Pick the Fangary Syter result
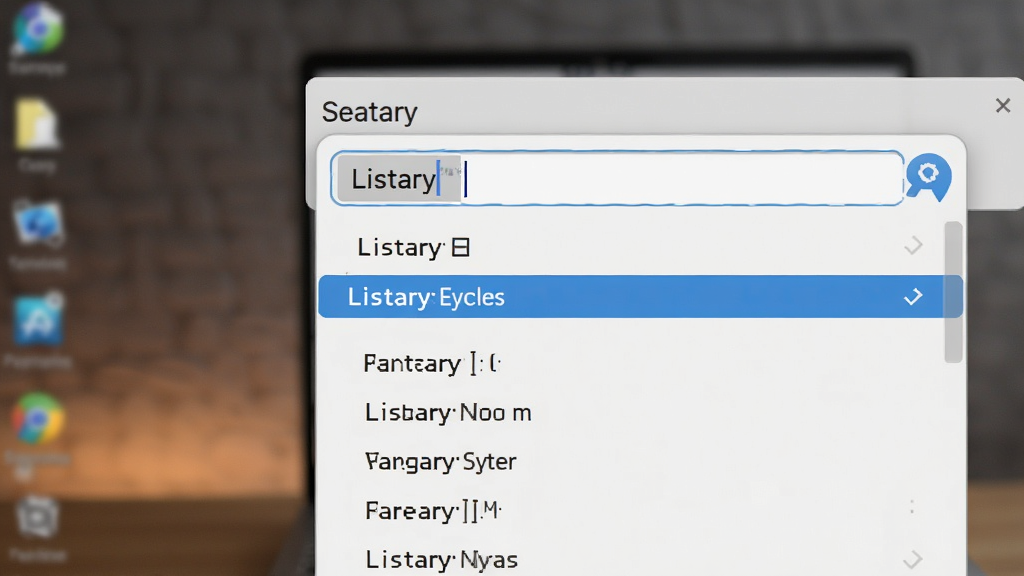The height and width of the screenshot is (576, 1024). (x=441, y=462)
